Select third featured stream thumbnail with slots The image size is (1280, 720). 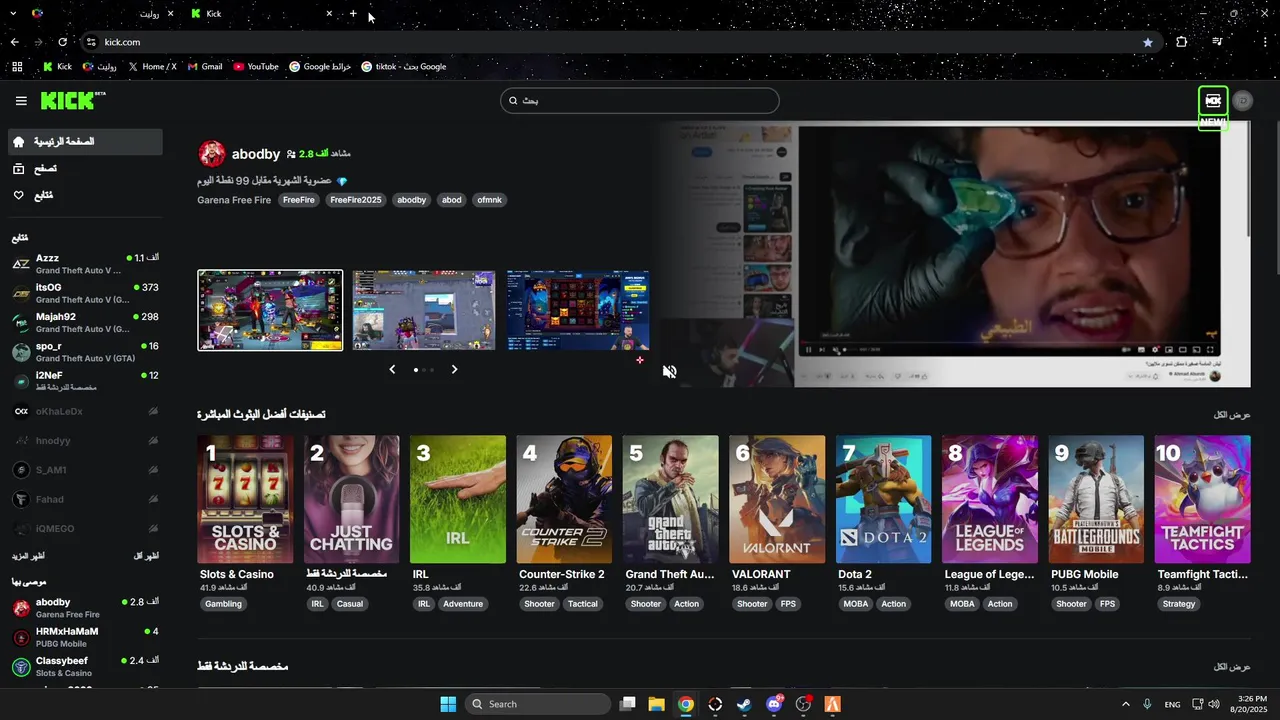(578, 310)
